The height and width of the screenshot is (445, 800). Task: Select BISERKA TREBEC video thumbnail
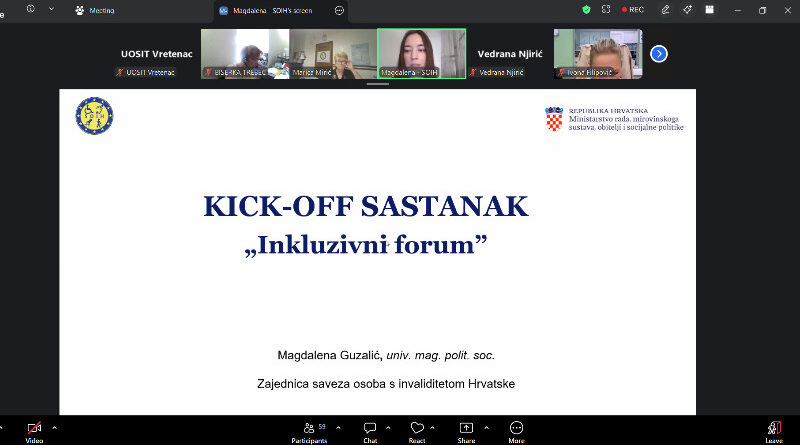245,54
